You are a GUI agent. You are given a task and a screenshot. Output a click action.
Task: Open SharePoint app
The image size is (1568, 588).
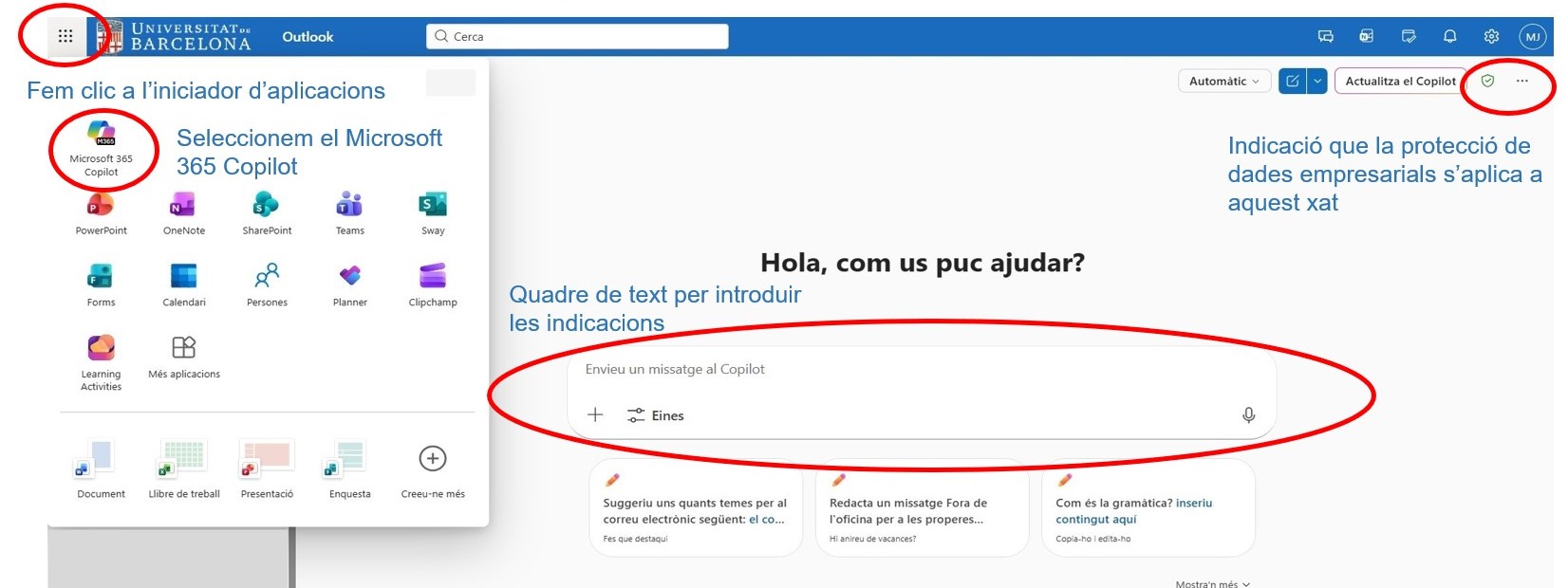pyautogui.click(x=267, y=213)
